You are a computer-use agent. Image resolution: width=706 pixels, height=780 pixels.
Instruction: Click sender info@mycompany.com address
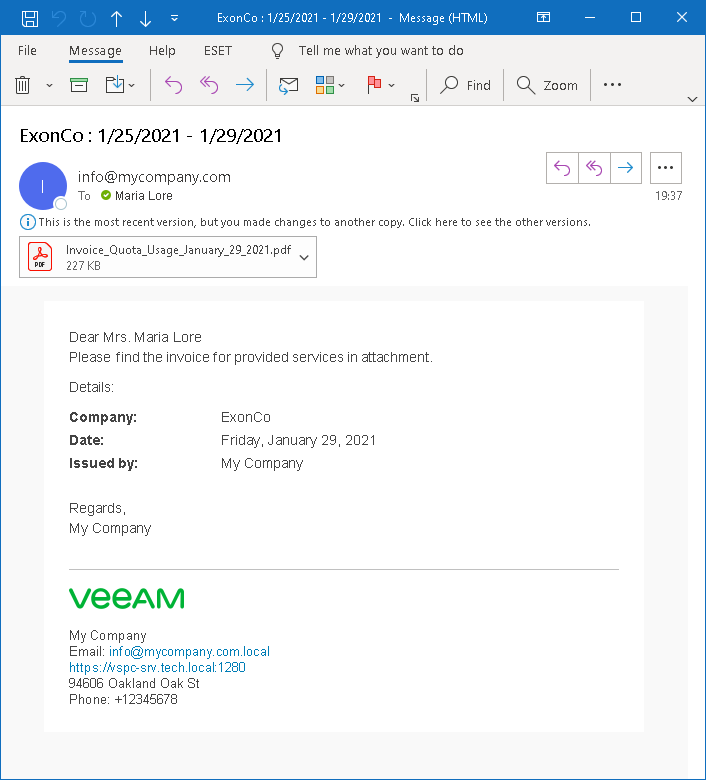tap(154, 177)
